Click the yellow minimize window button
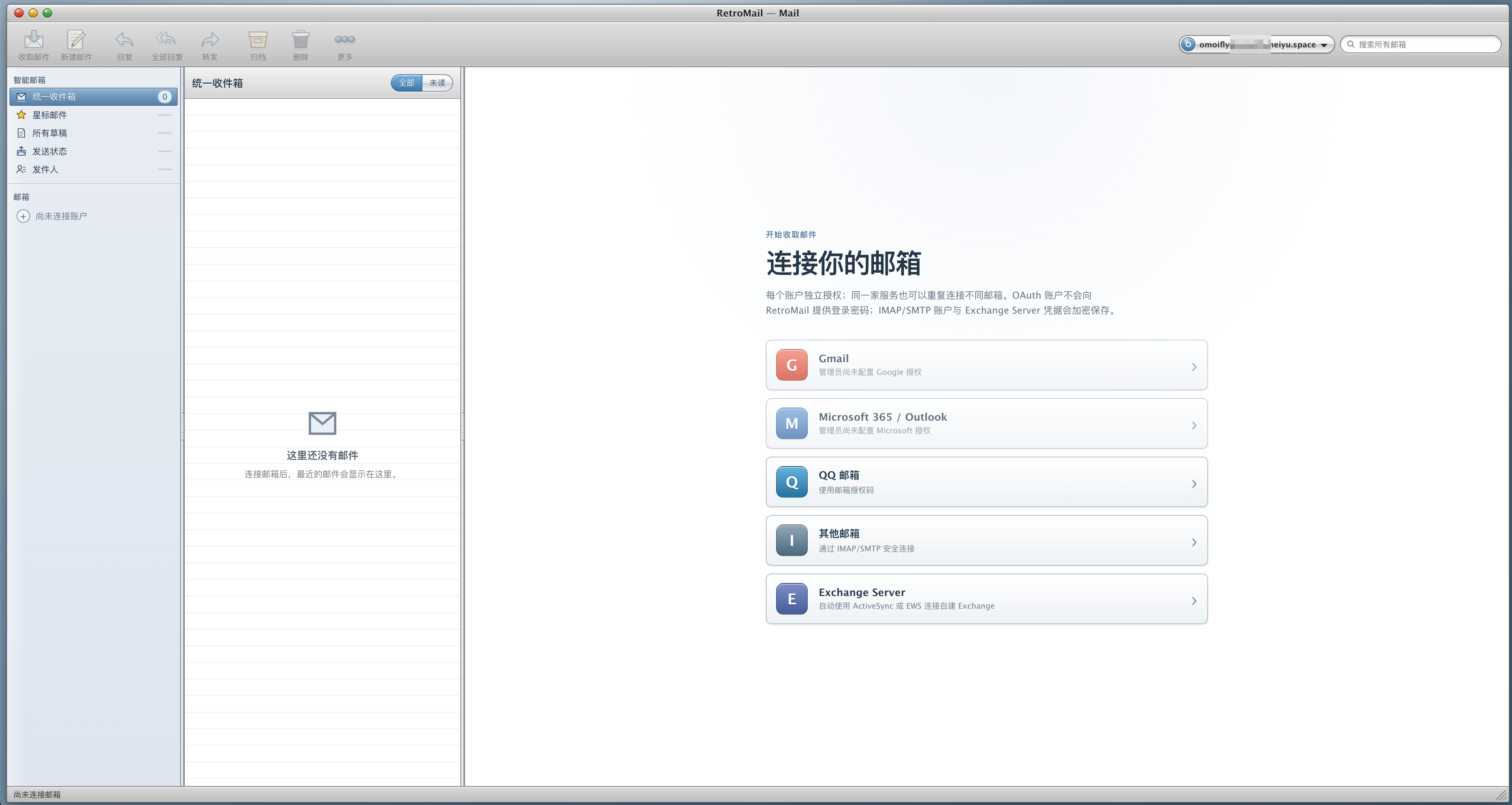Screen dimensions: 1512x805 tap(33, 13)
